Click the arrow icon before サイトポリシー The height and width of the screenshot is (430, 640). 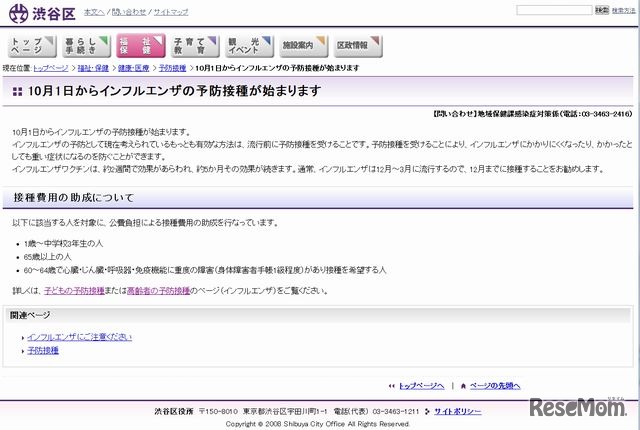click(427, 411)
